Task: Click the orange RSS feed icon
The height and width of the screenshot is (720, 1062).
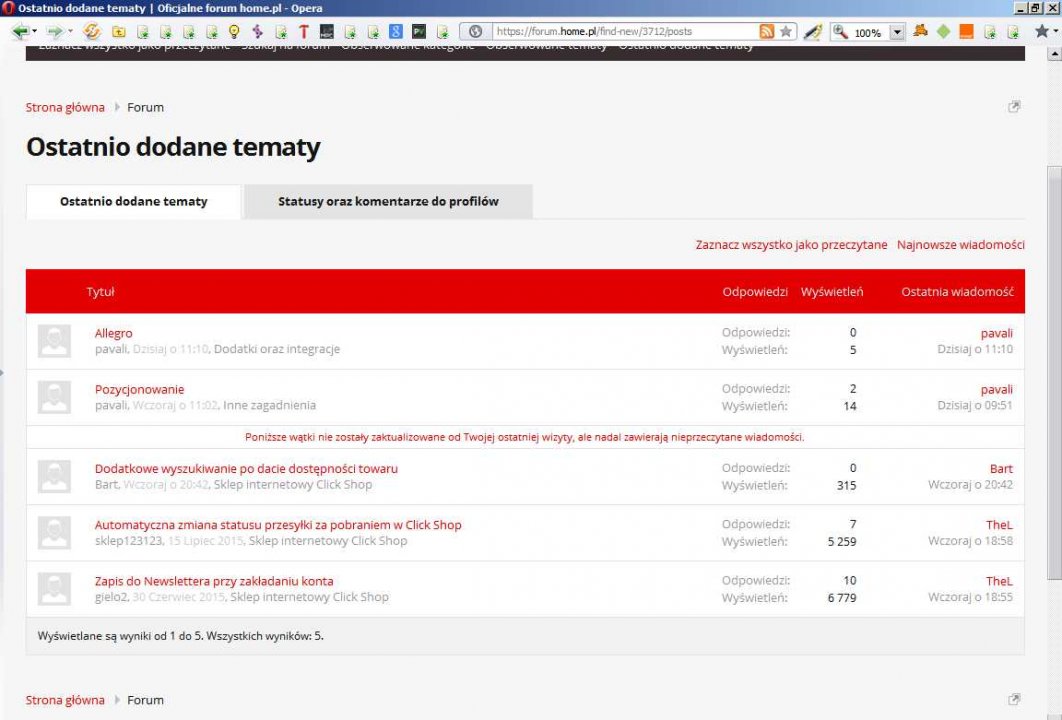Action: (x=767, y=31)
